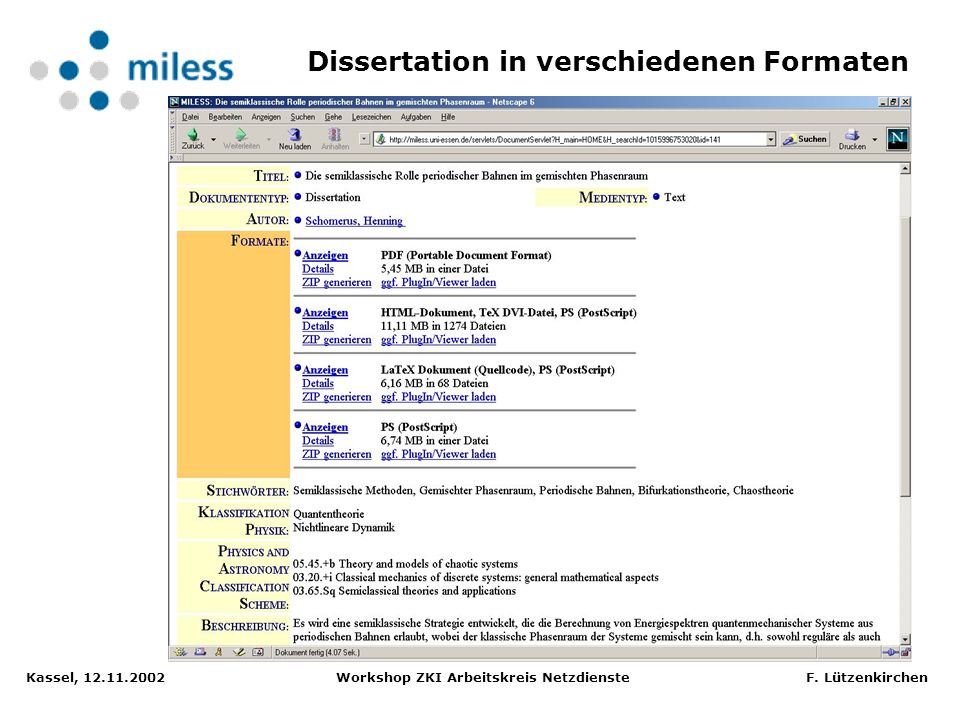Open the Lesezeichen menu
The width and height of the screenshot is (960, 720).
pyautogui.click(x=371, y=117)
